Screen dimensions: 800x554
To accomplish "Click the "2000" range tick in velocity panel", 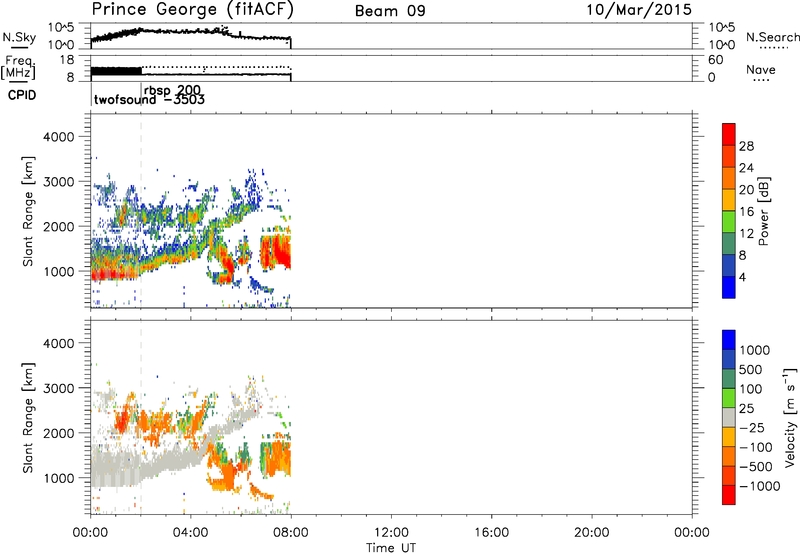I will tap(58, 433).
